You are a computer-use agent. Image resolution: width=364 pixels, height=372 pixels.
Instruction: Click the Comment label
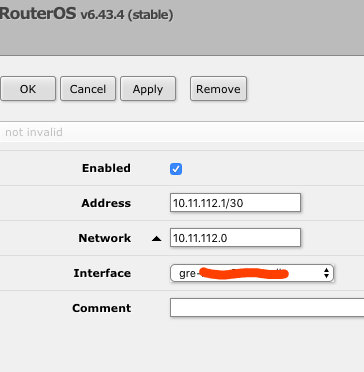click(x=101, y=308)
